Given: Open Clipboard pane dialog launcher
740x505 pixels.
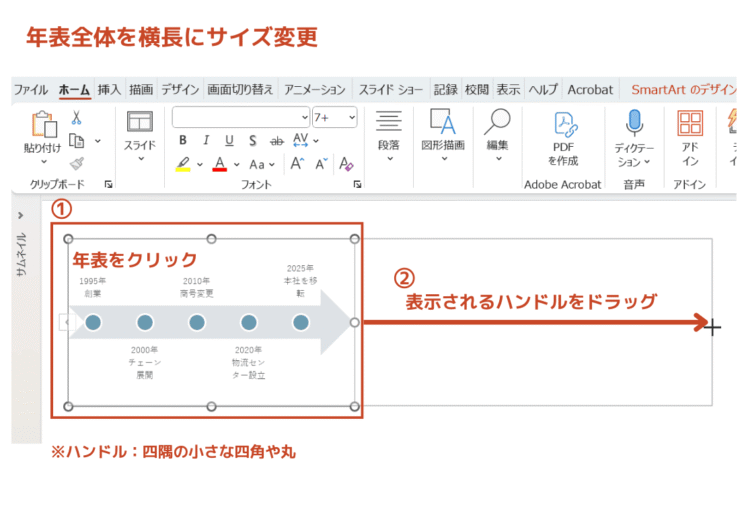Looking at the screenshot, I should 109,185.
